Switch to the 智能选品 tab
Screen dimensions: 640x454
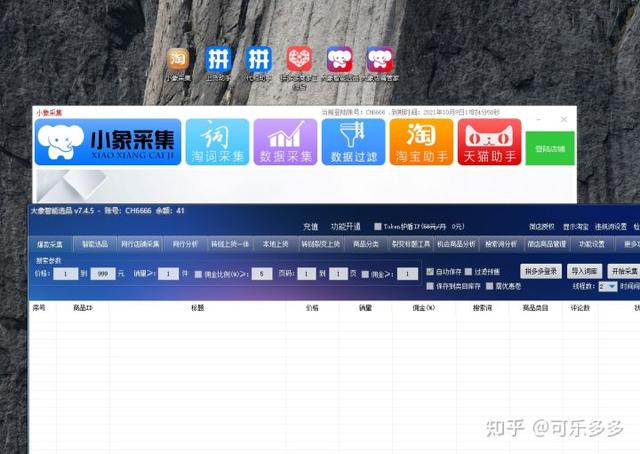click(95, 244)
